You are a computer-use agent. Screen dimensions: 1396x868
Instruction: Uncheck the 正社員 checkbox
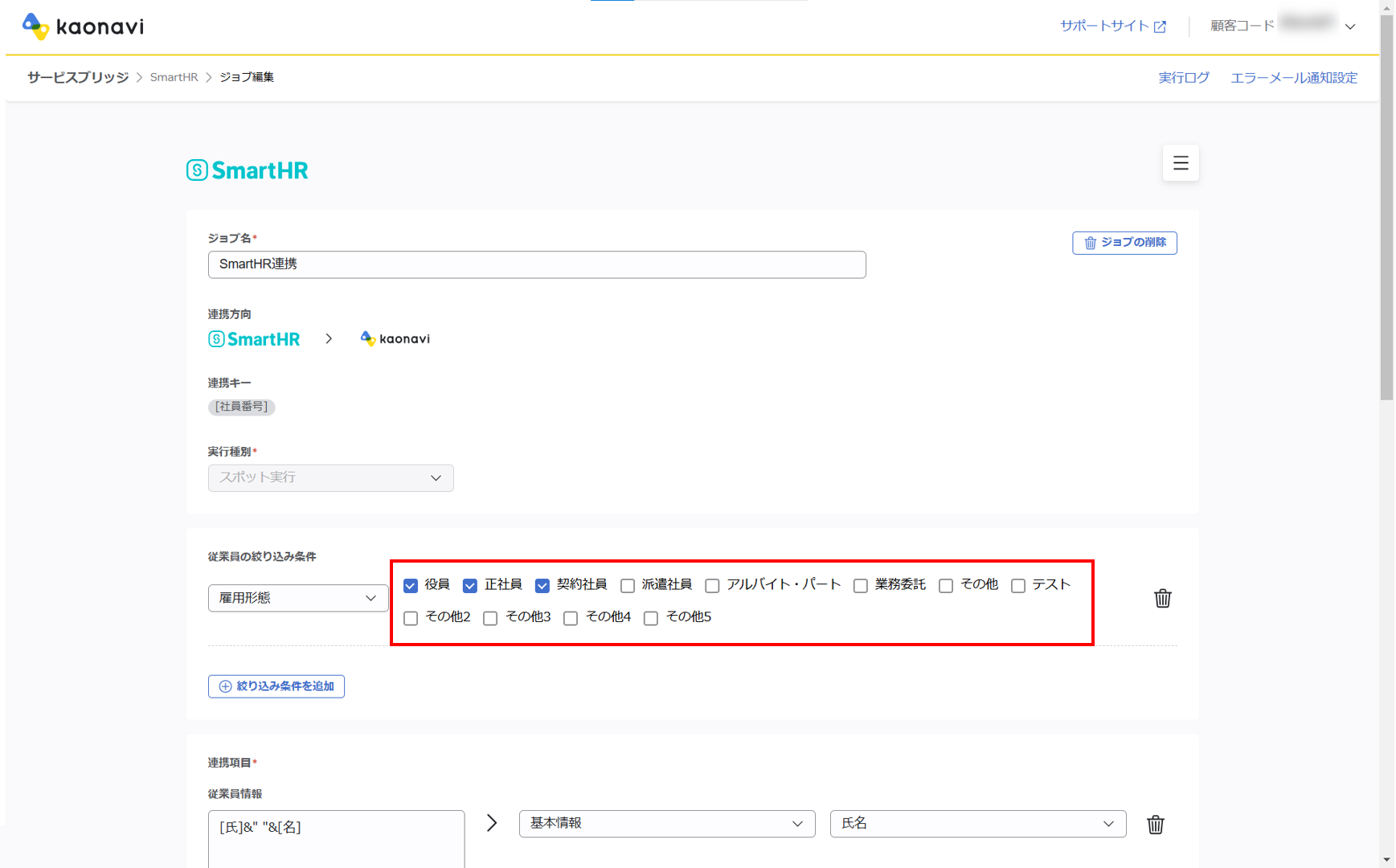470,586
